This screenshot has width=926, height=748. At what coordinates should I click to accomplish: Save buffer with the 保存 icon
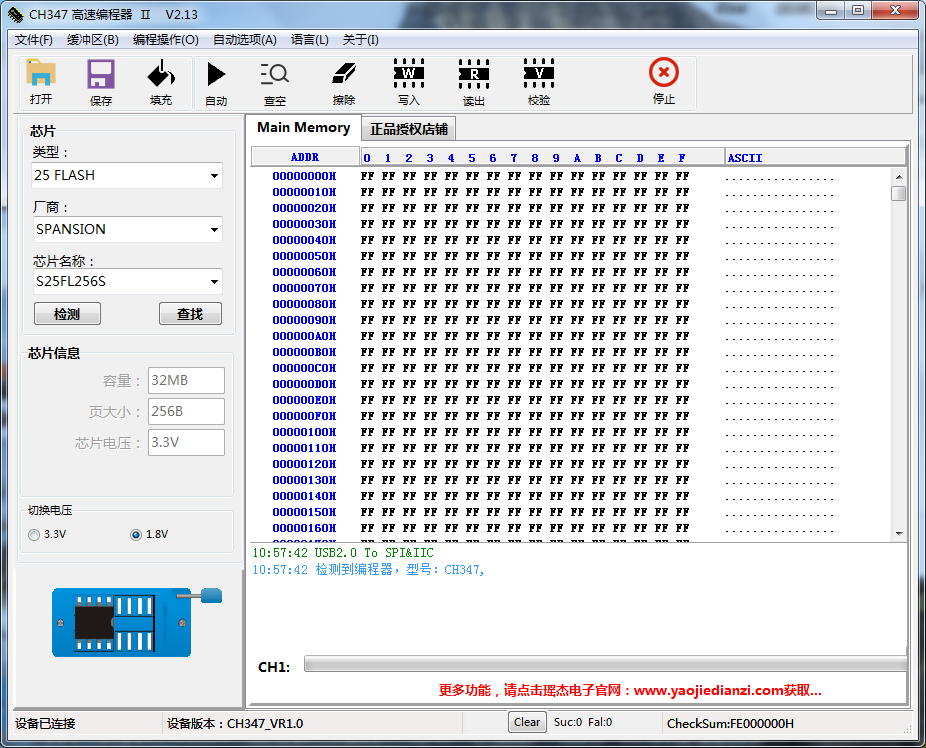(x=100, y=80)
